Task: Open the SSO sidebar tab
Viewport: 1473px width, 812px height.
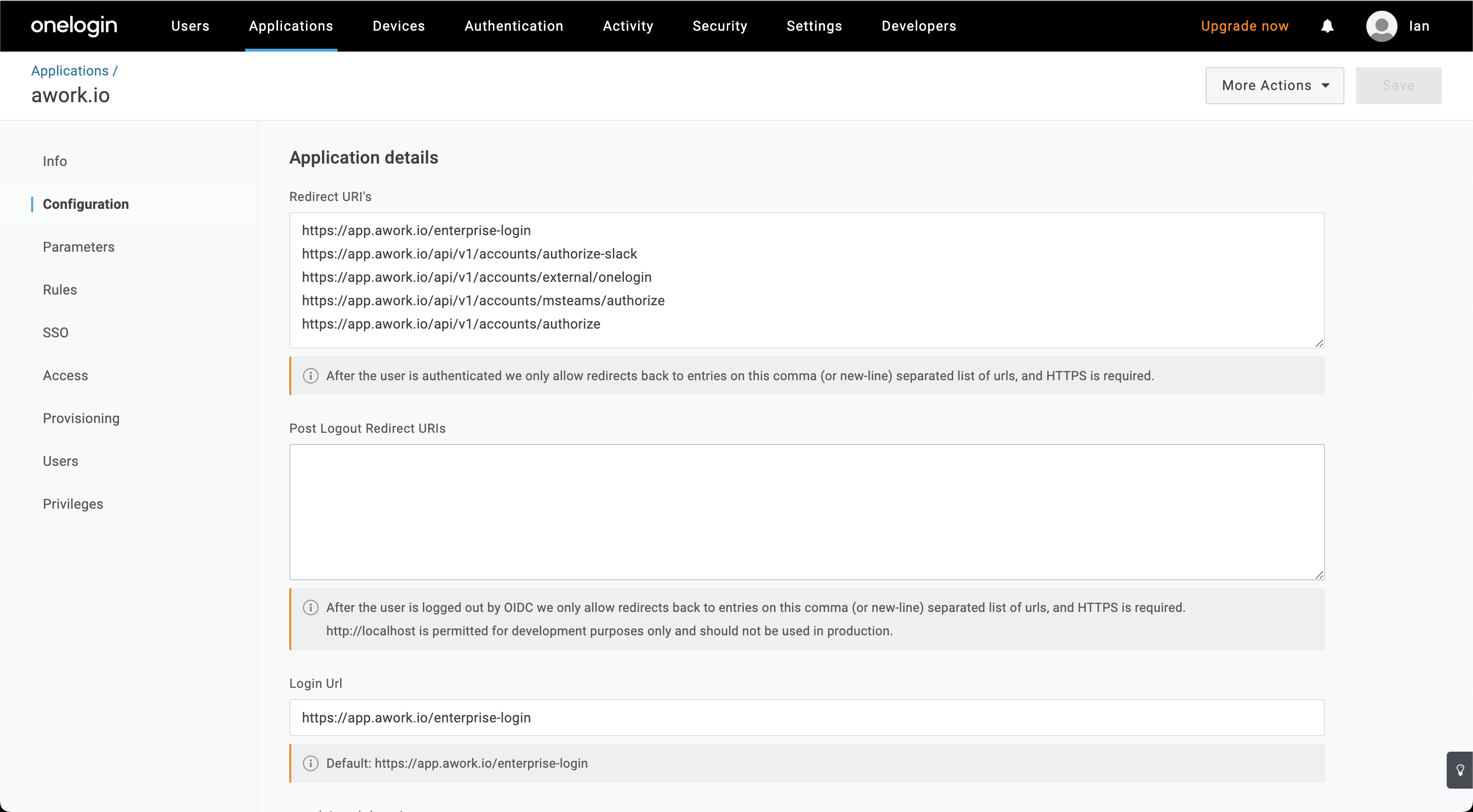Action: 56,333
